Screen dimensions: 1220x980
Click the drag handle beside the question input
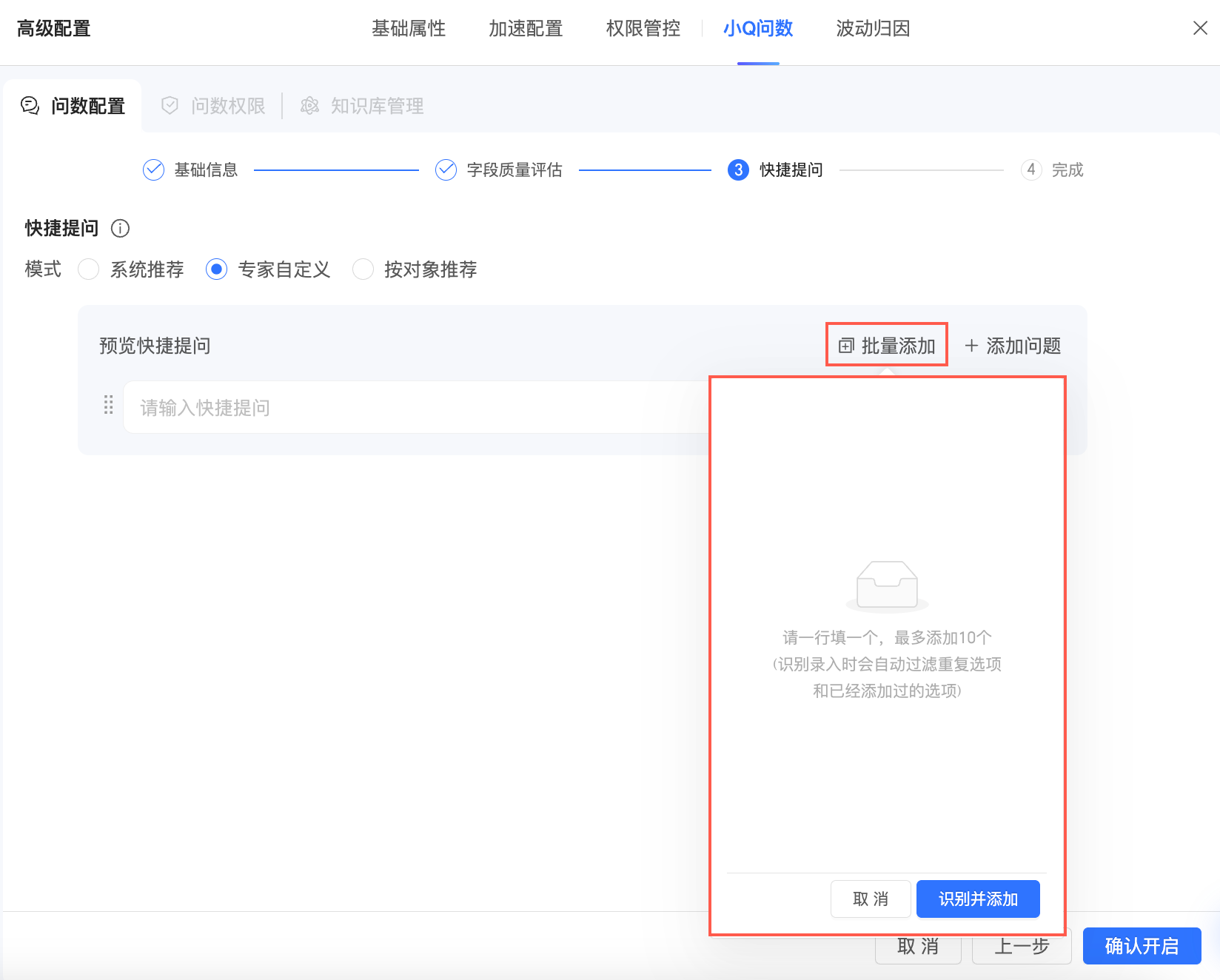pos(108,405)
